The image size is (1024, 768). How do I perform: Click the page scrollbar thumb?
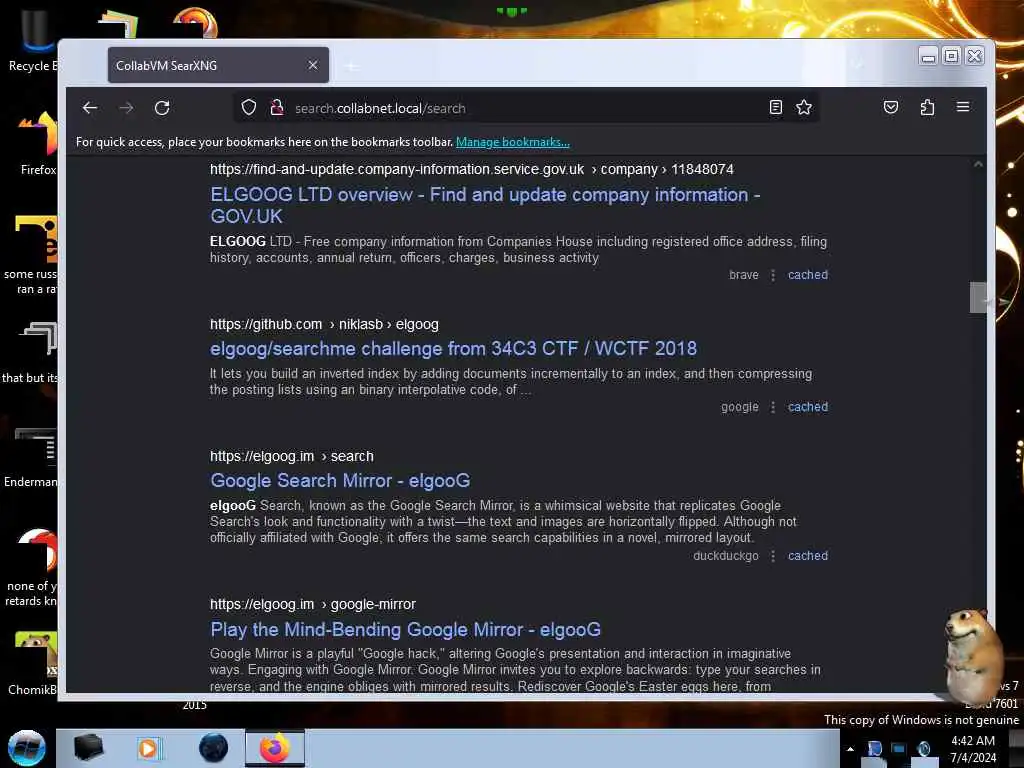point(978,298)
